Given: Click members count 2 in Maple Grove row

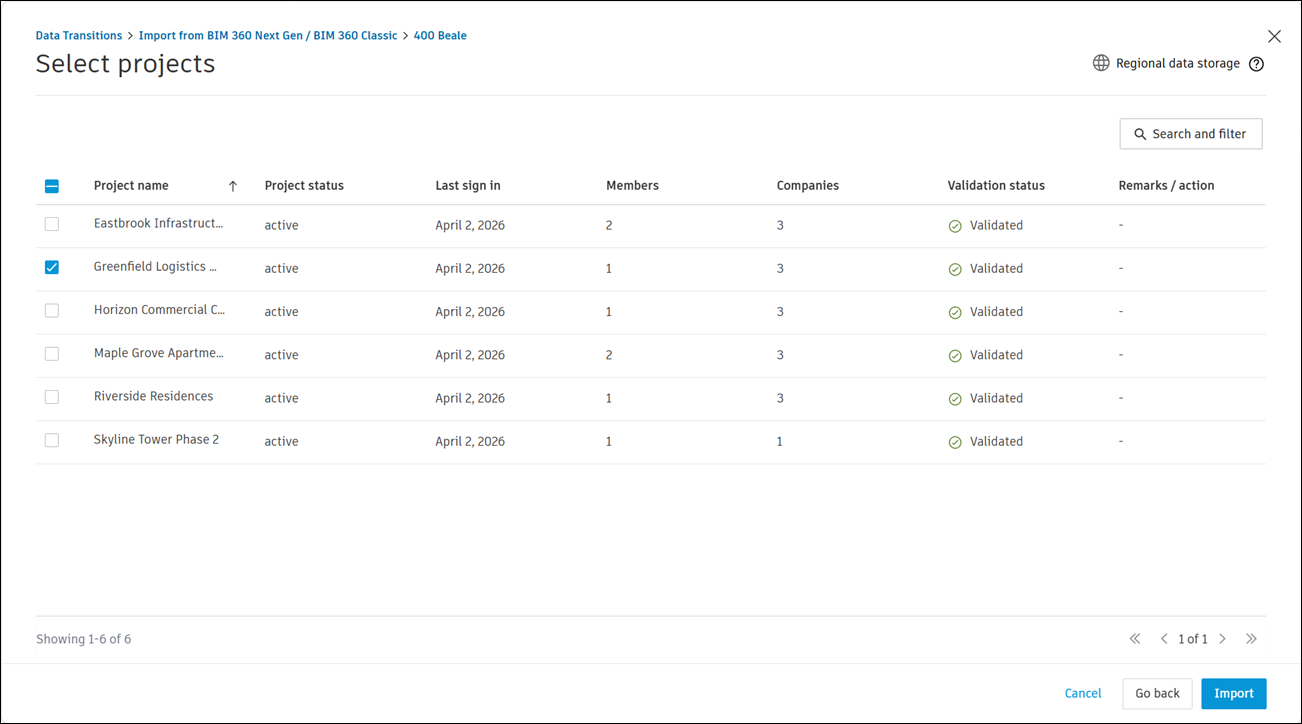Looking at the screenshot, I should tap(609, 355).
